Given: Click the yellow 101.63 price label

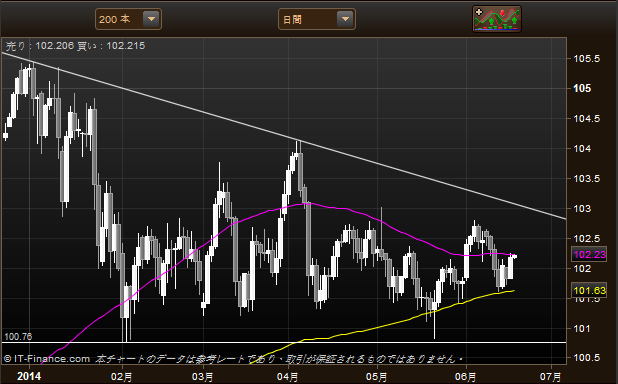Looking at the screenshot, I should 589,291.
